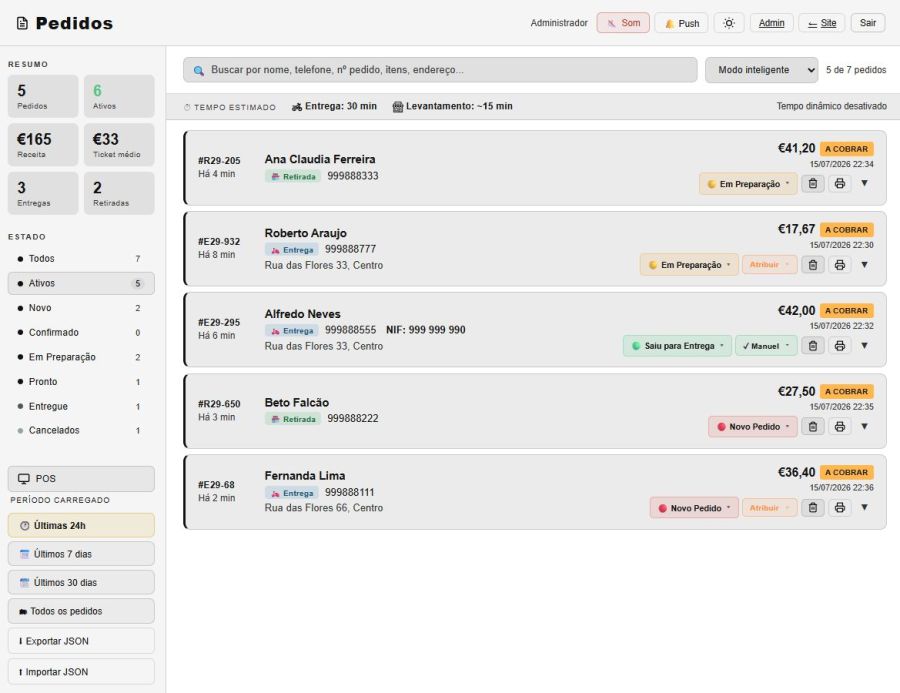
Task: Click the Ticket médio €33 card
Action: pyautogui.click(x=119, y=145)
